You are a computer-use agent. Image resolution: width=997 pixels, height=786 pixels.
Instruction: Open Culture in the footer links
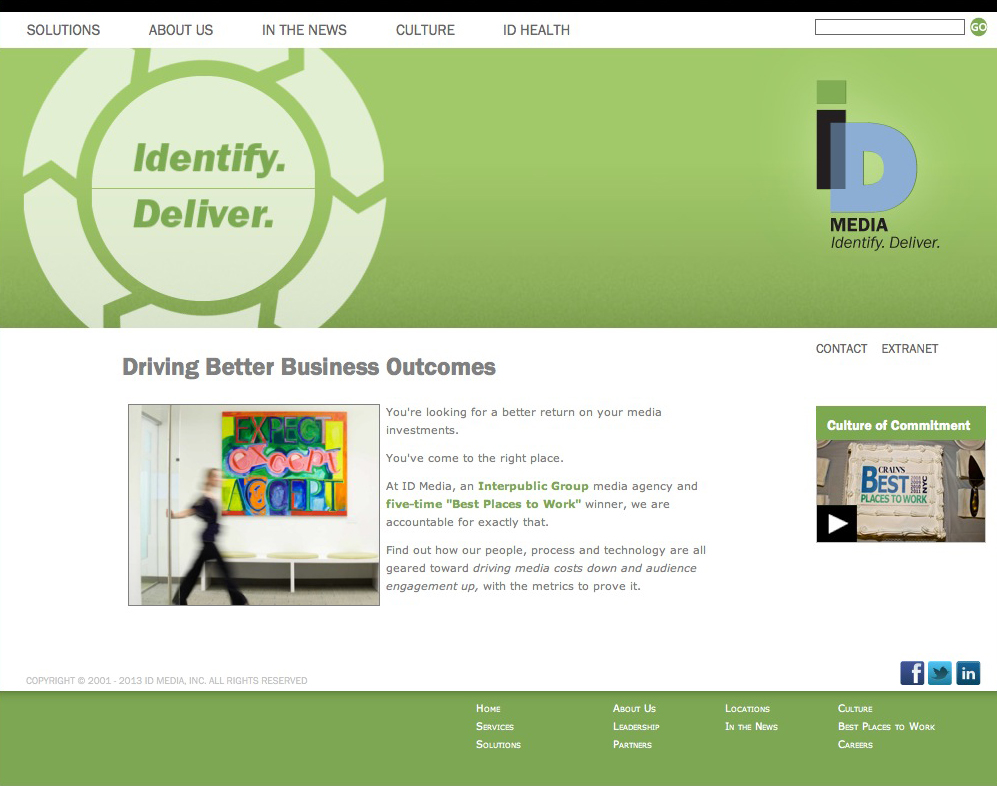point(855,708)
